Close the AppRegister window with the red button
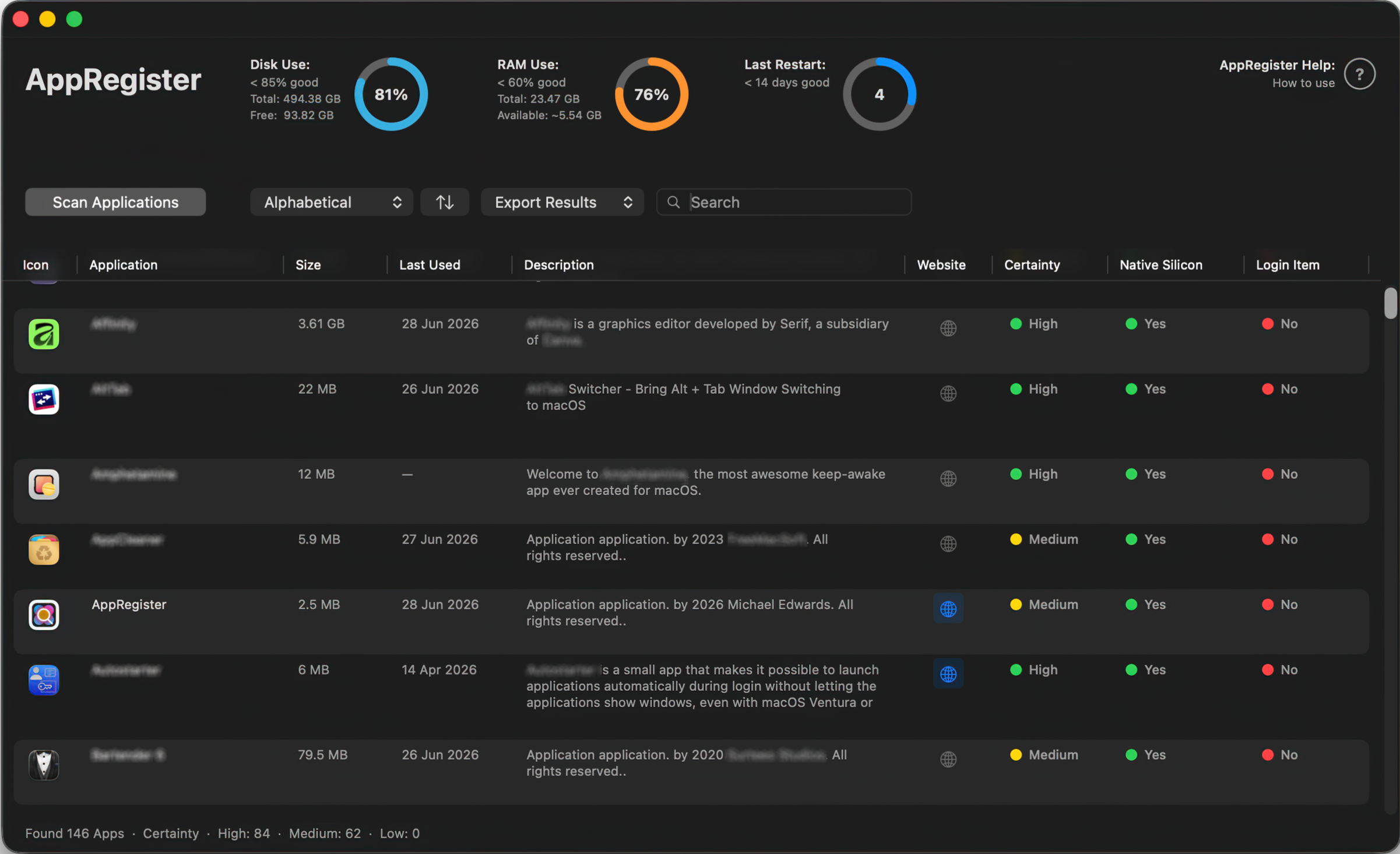 tap(20, 19)
